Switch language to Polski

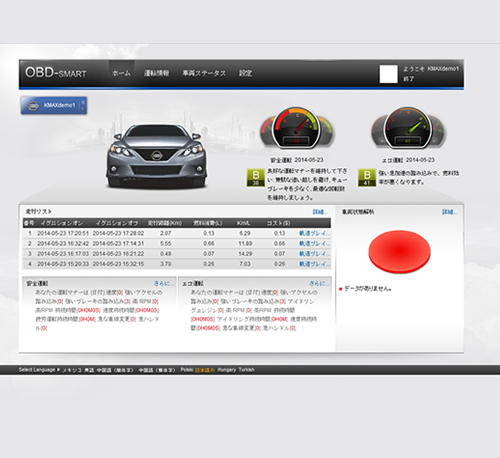coord(187,370)
